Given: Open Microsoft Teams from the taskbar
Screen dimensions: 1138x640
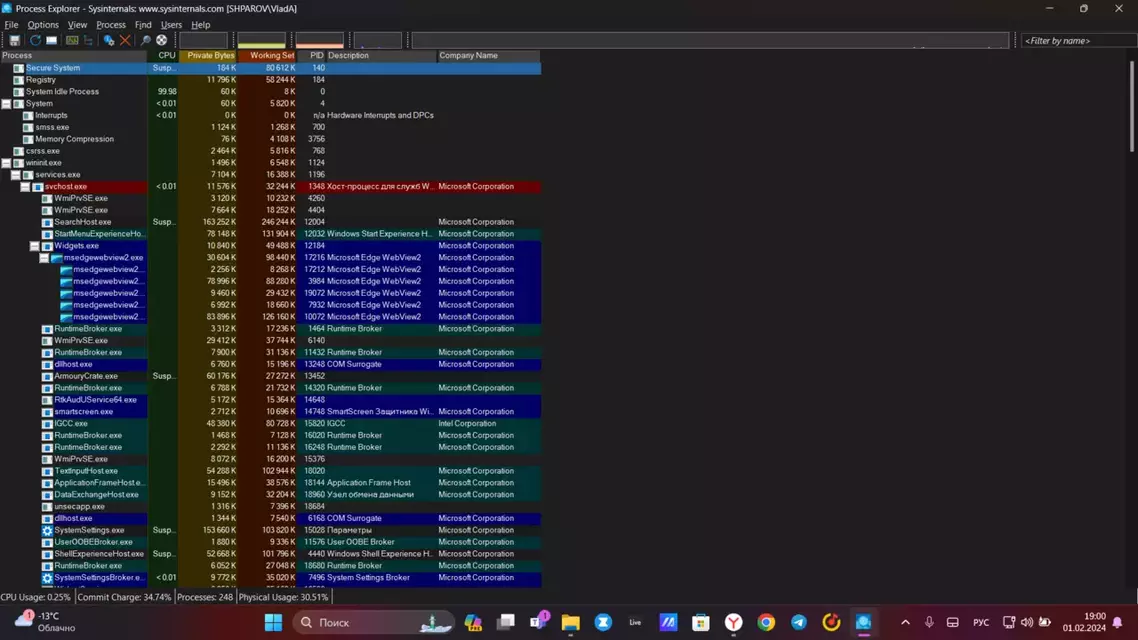Looking at the screenshot, I should point(539,622).
